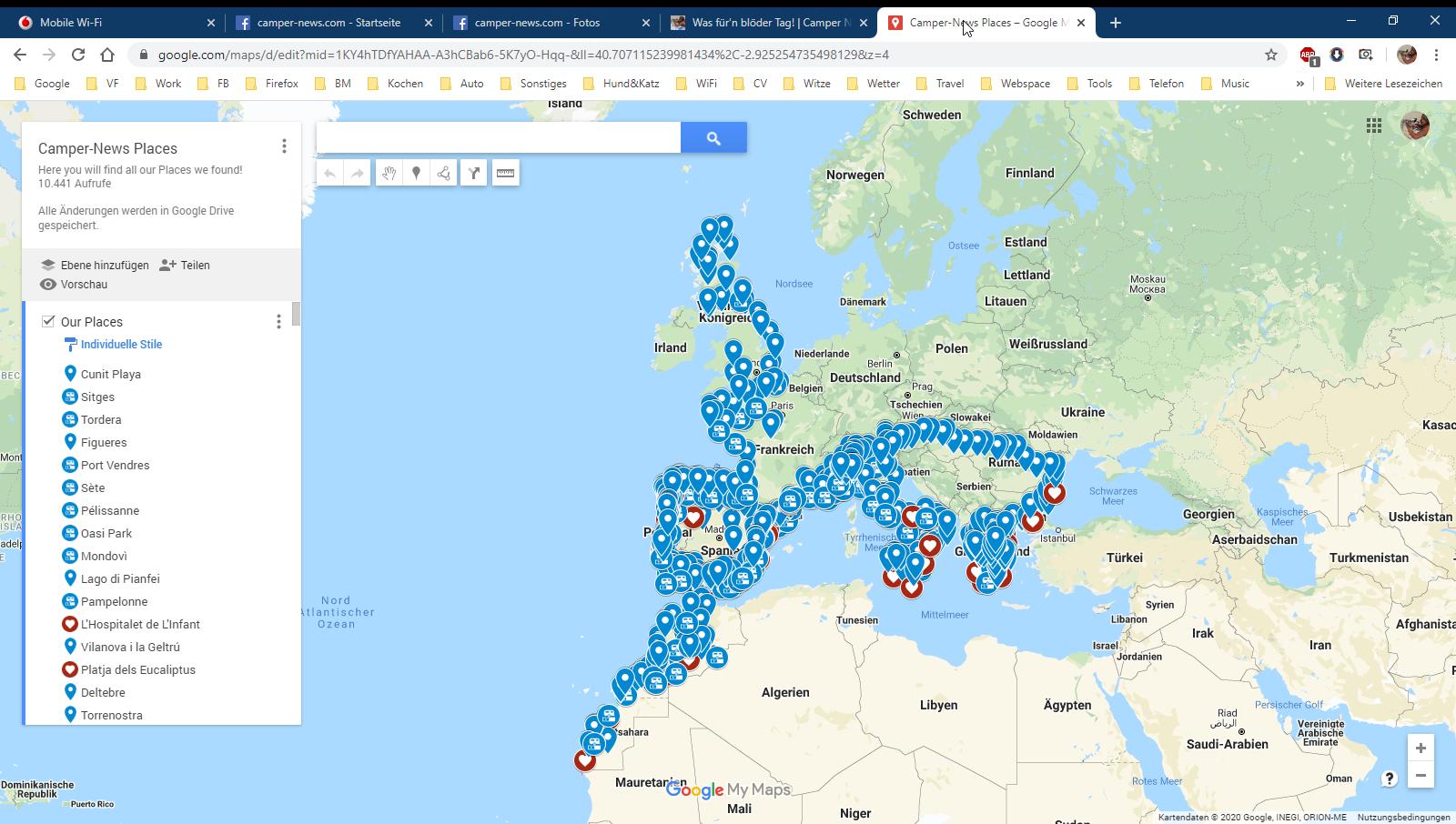1456x824 pixels.
Task: Open the map options three-dot menu
Action: click(284, 146)
